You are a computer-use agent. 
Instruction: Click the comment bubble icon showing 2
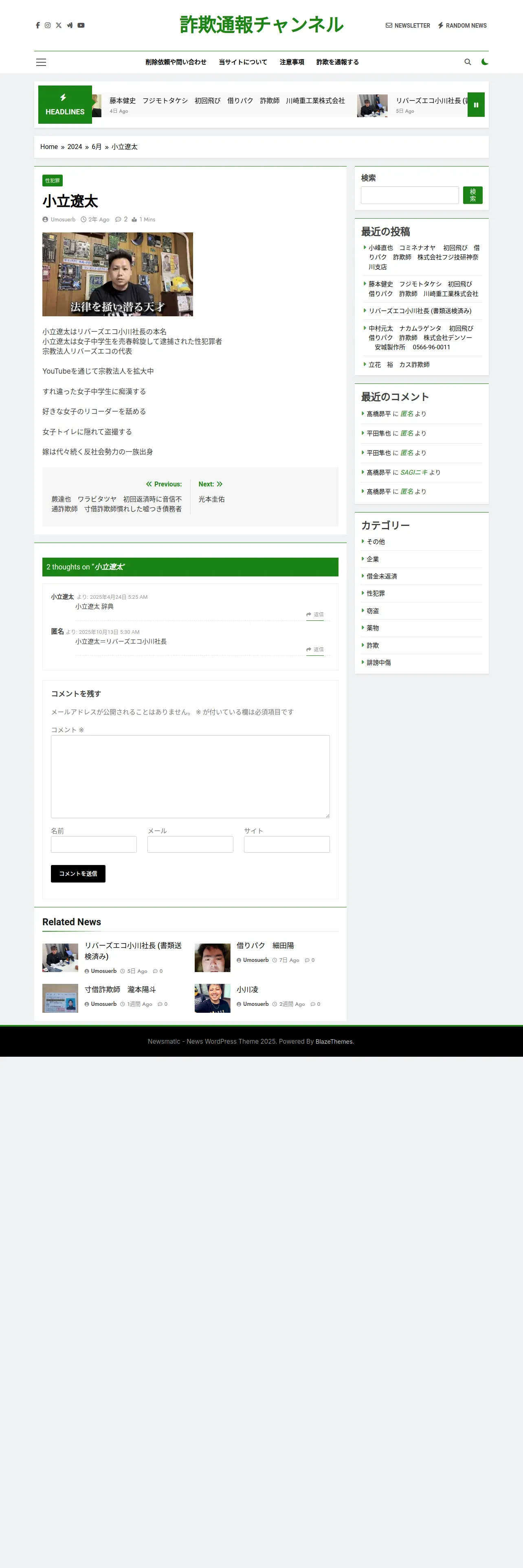118,220
